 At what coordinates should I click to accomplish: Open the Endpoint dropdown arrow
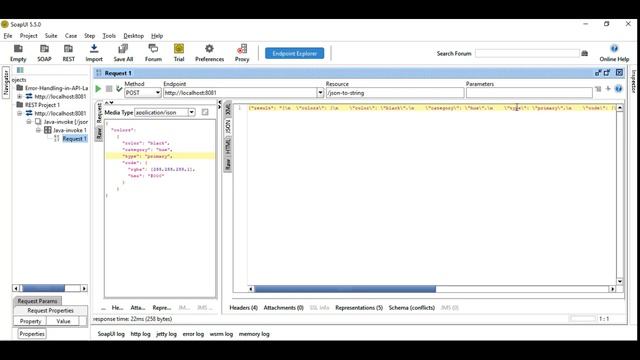(320, 93)
